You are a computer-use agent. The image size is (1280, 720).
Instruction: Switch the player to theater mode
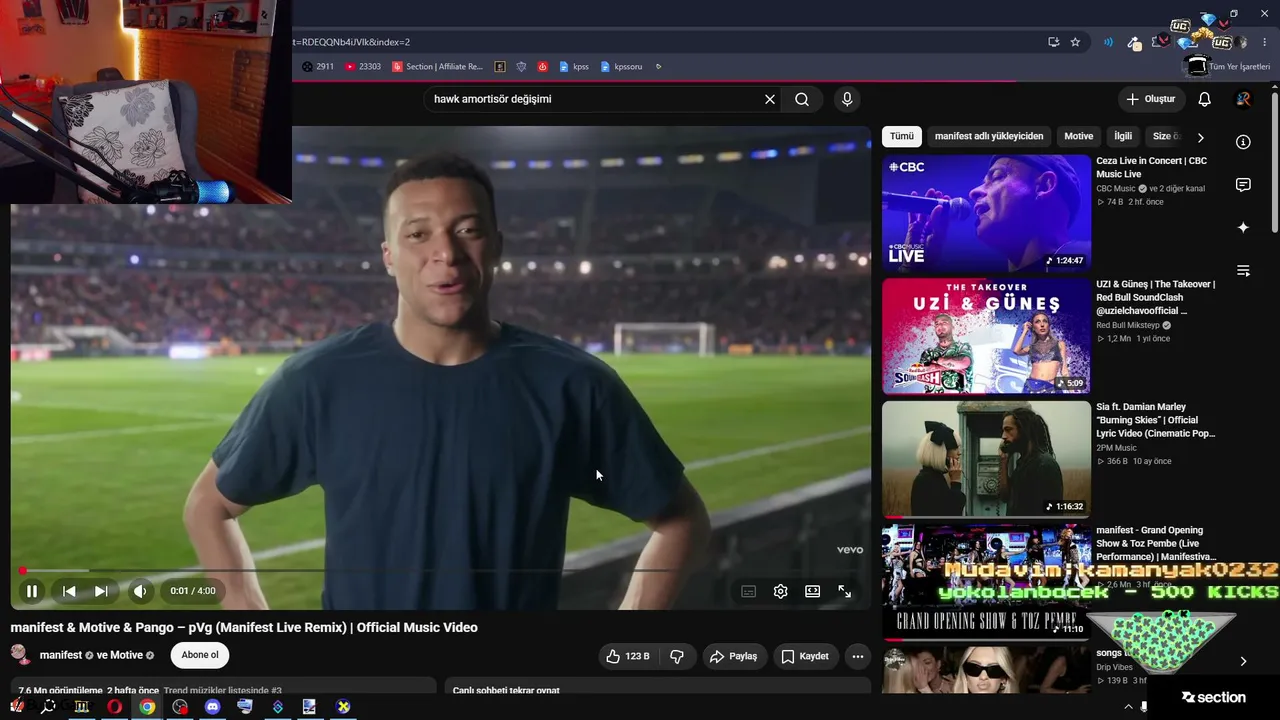(812, 591)
